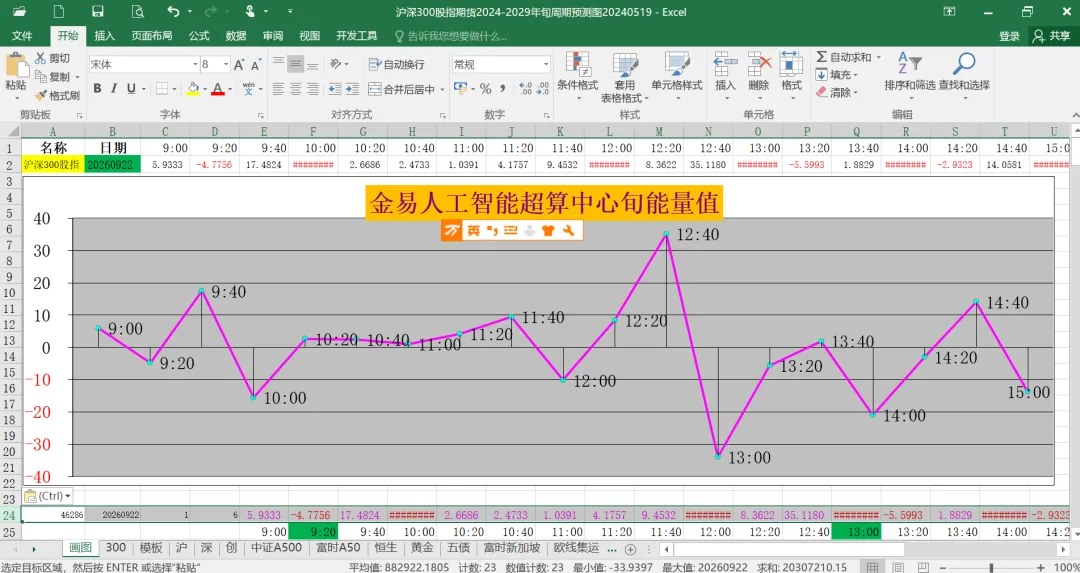
Task: Switch to 插入 Insert tab
Action: 105,36
